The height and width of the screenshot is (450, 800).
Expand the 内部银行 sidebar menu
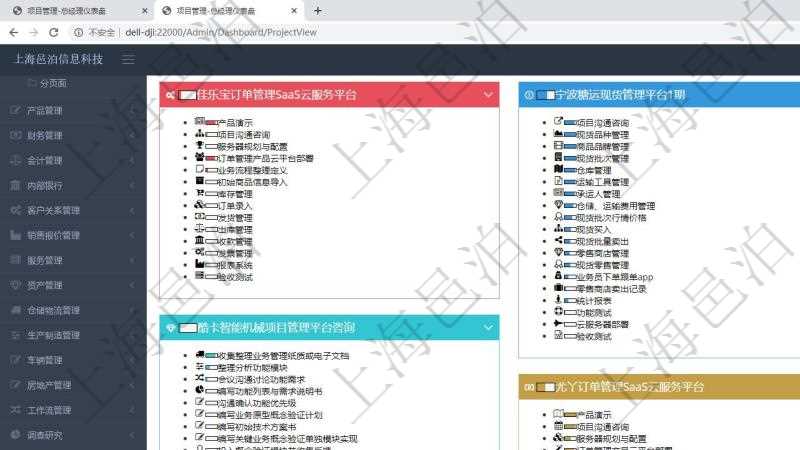68,185
